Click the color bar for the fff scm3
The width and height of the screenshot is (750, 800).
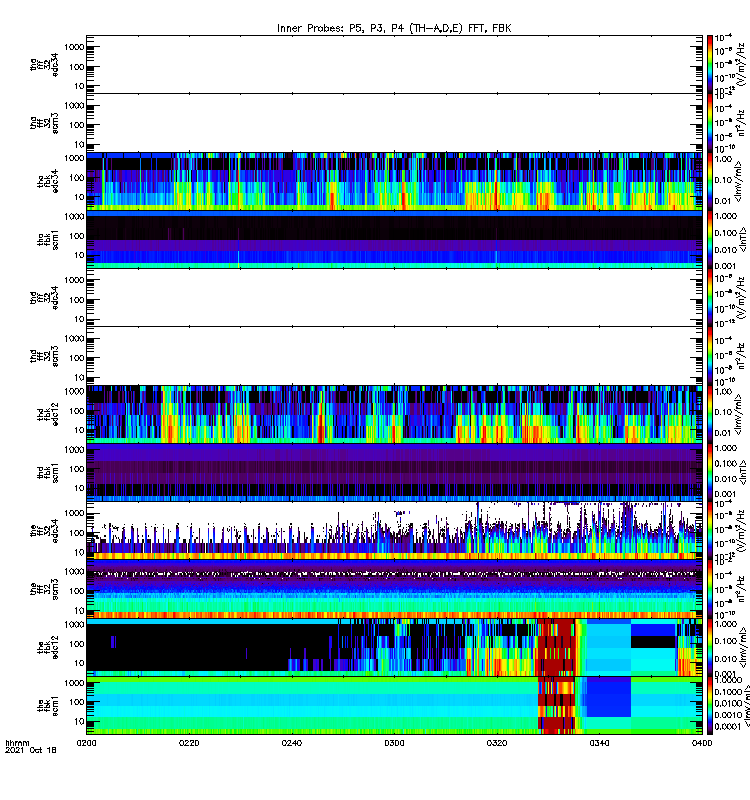[710, 589]
